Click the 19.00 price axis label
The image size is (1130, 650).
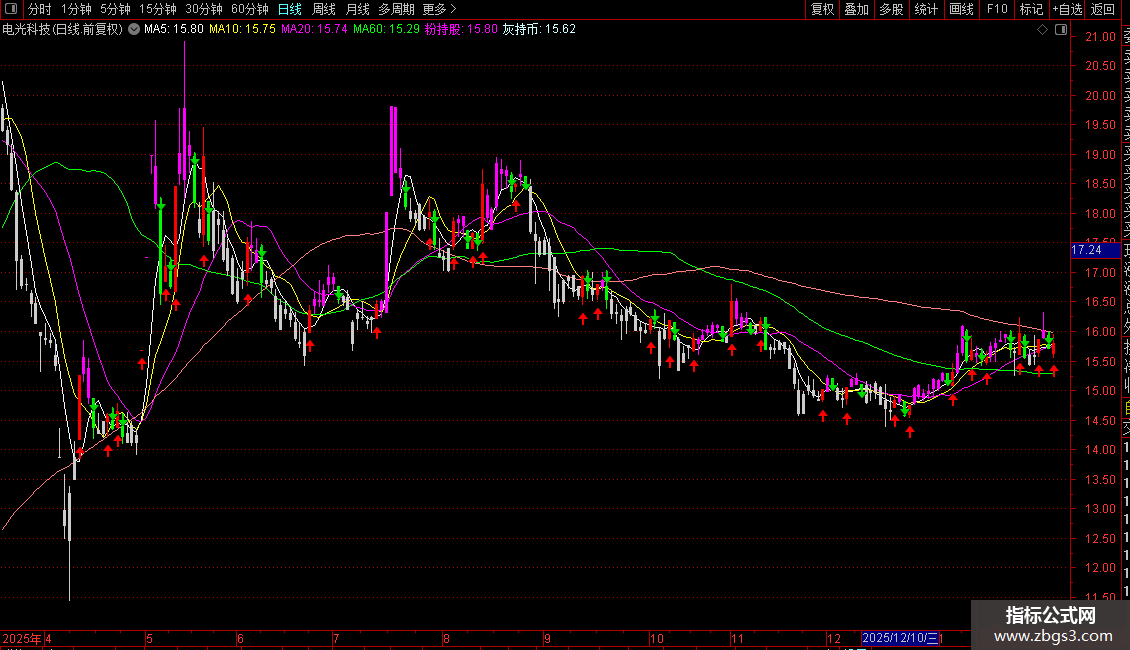click(x=1100, y=155)
